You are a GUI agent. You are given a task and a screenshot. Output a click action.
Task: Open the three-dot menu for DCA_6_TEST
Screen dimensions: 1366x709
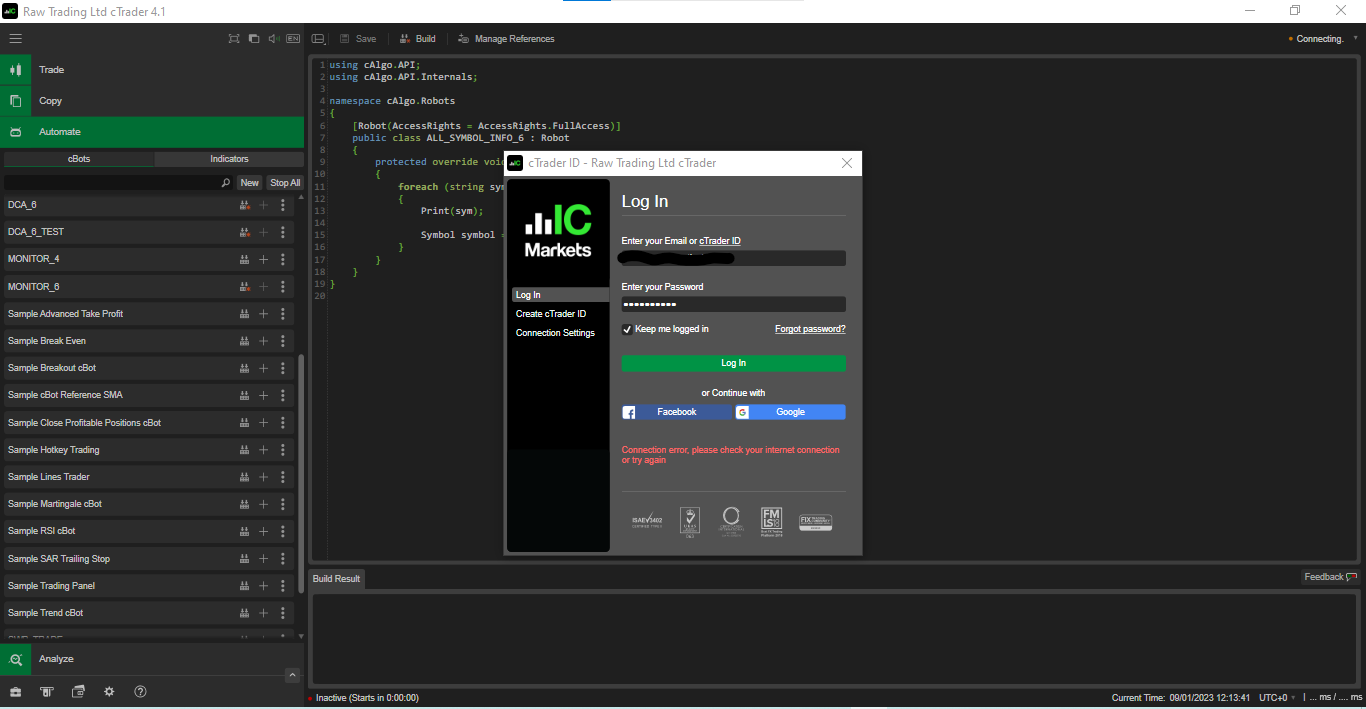point(283,232)
